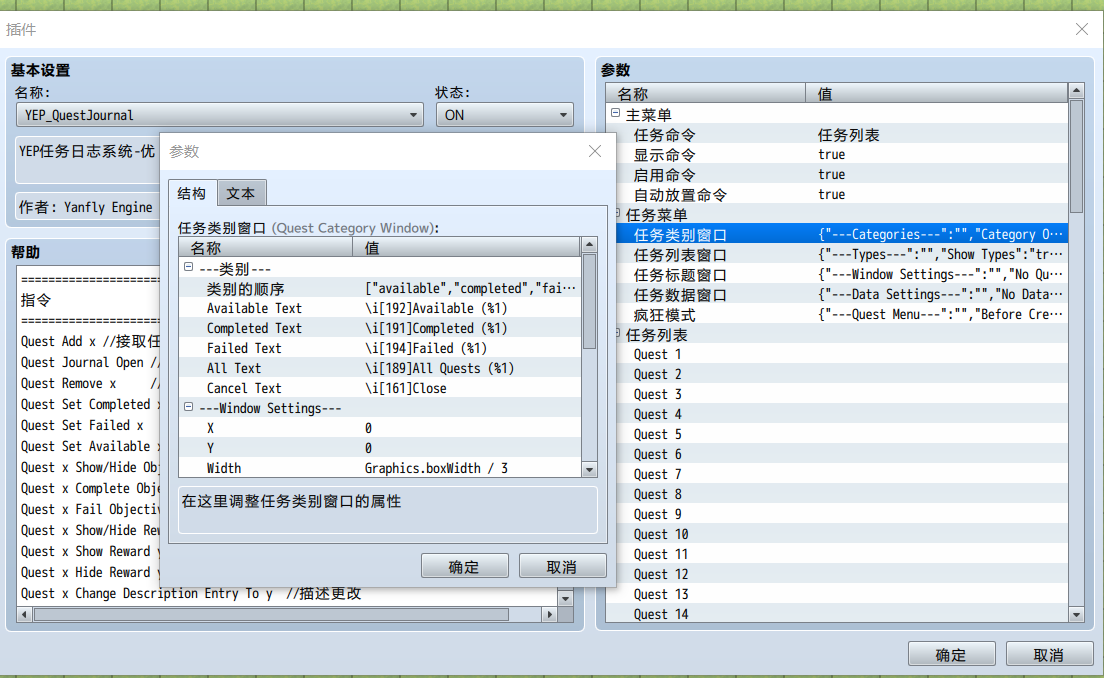Click left arrow of the 帮助 horizontal scrollbar
This screenshot has height=678, width=1104.
coord(25,615)
